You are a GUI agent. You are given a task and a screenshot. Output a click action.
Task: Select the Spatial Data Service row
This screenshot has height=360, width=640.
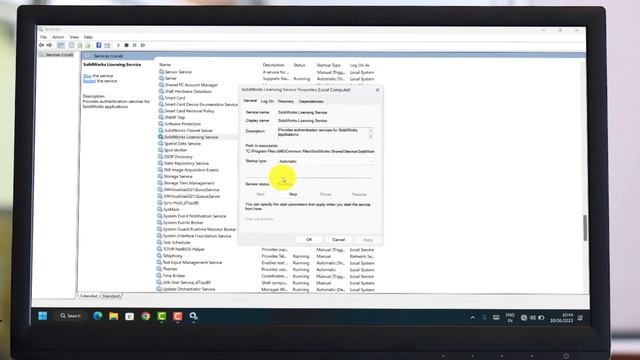coord(182,144)
